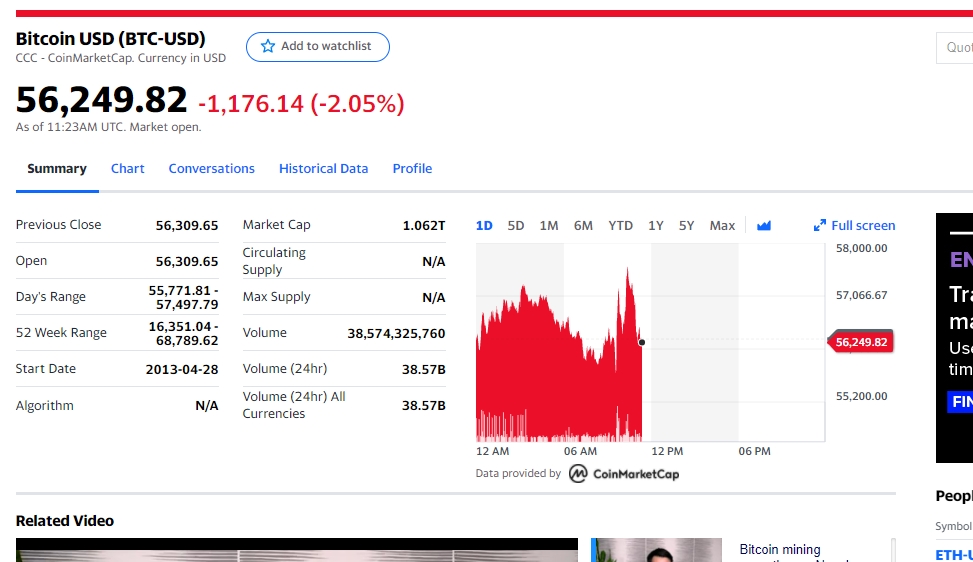This screenshot has height=562, width=973.
Task: Click the Market Cap value 1.062T
Action: 424,226
